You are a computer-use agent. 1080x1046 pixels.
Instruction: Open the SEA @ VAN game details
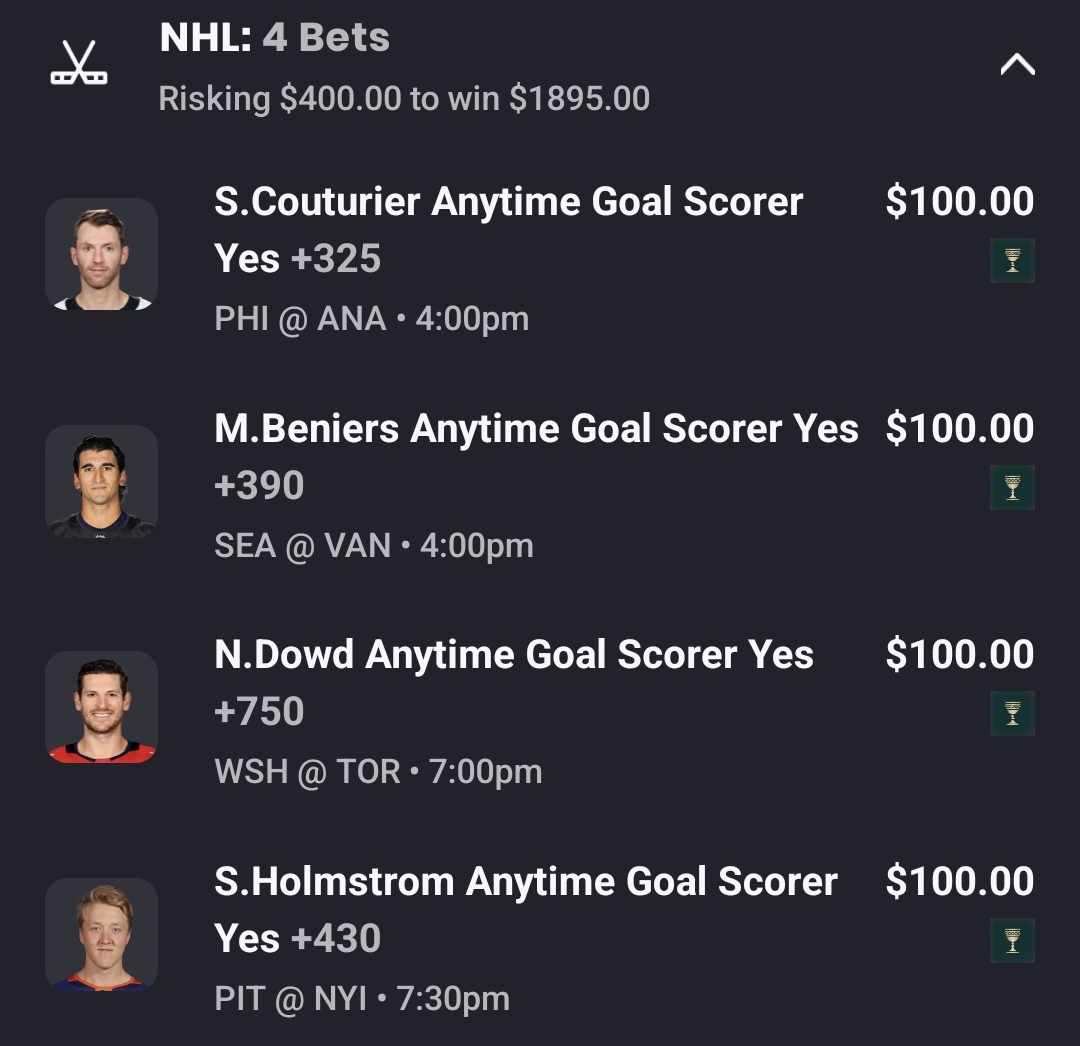click(x=373, y=546)
